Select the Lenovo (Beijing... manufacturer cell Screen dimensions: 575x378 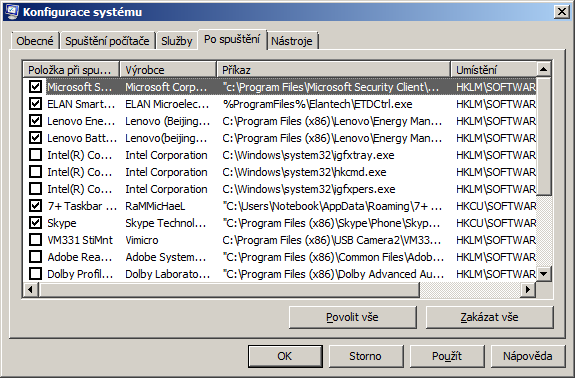[168, 121]
